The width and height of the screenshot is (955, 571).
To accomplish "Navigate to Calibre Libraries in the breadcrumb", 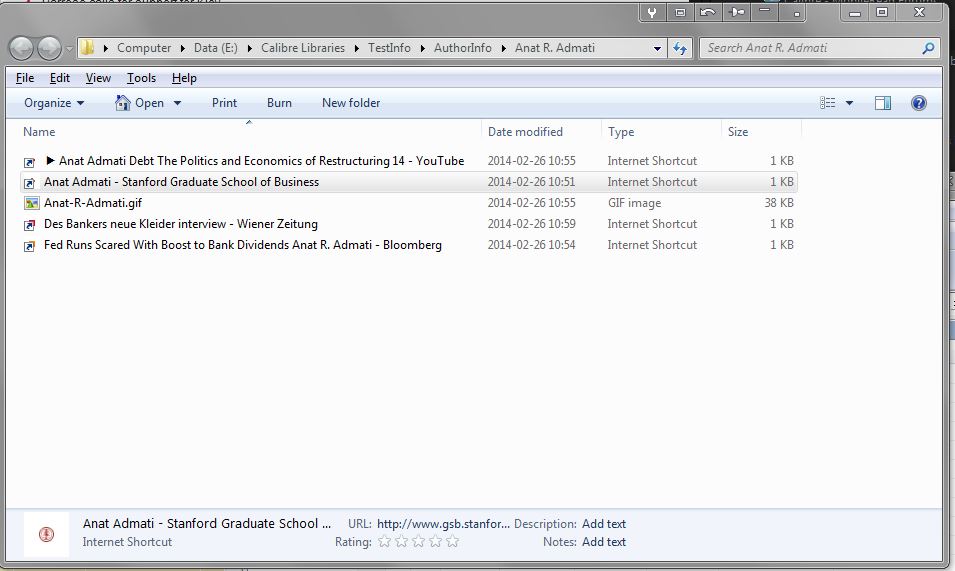I will pos(303,48).
